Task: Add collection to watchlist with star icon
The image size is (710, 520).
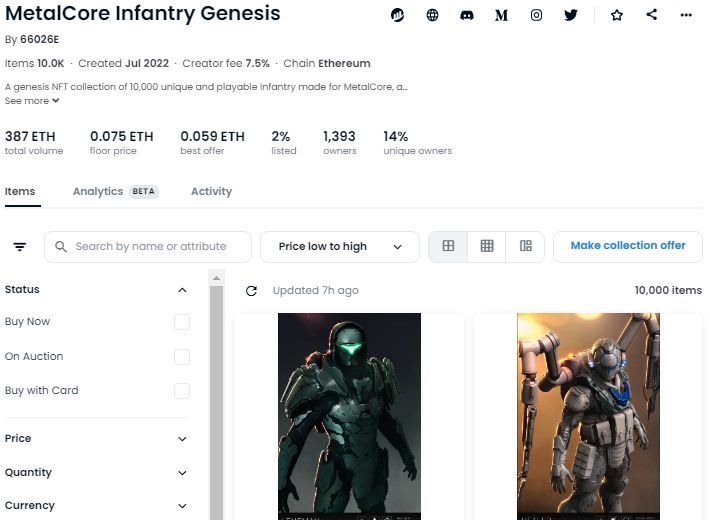Action: [x=617, y=15]
